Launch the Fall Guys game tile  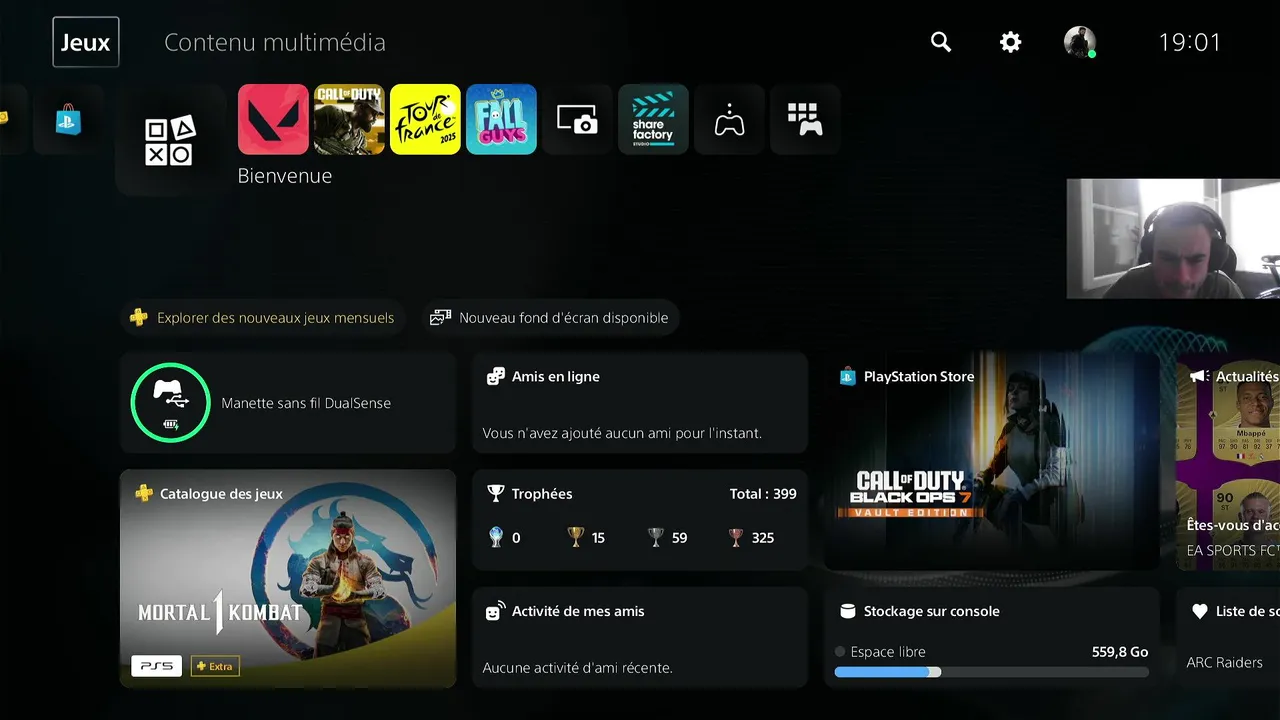tap(501, 119)
